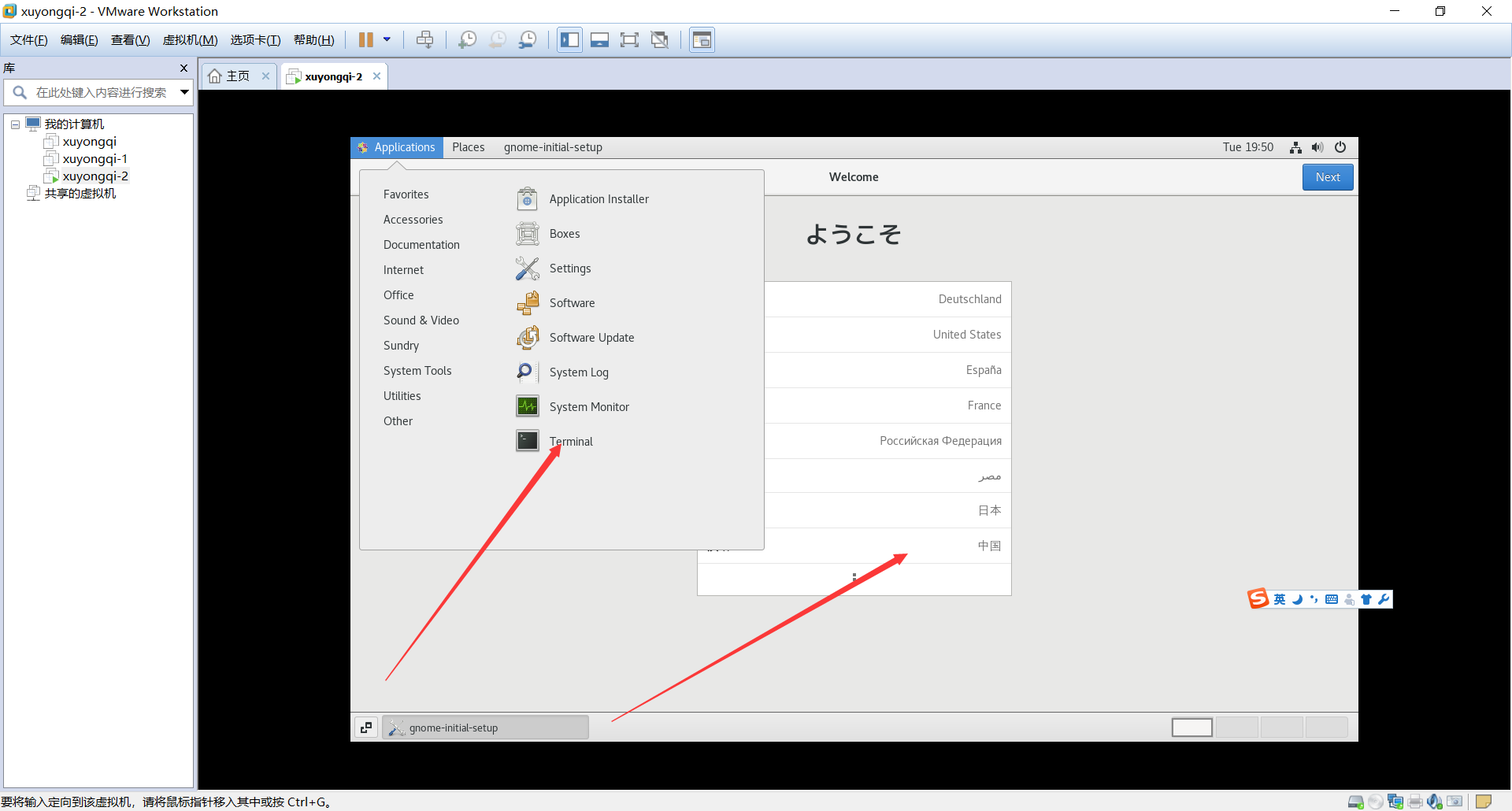Select the Sound & Video category

[x=421, y=320]
